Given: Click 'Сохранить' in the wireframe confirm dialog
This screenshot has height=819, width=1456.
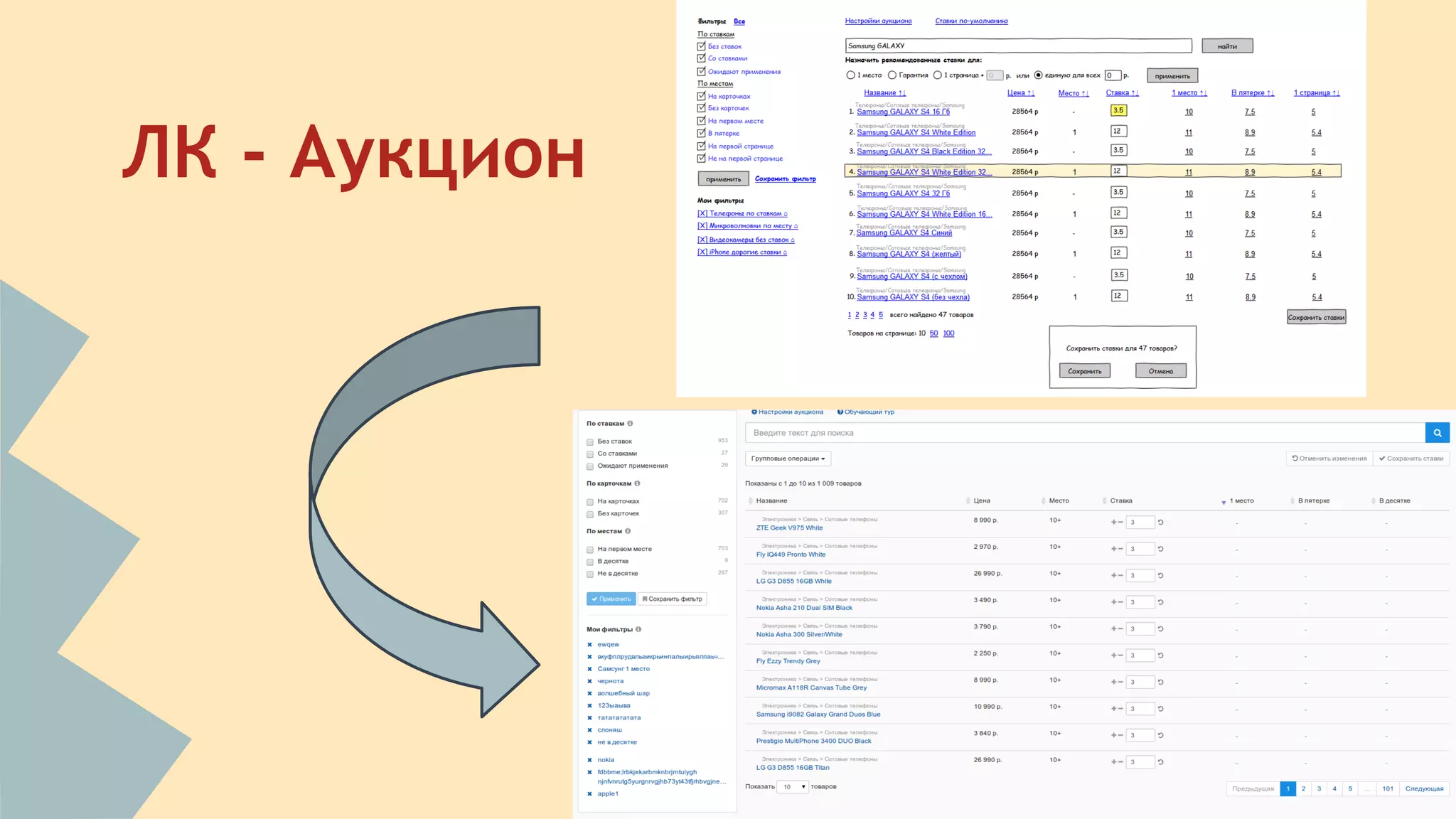Looking at the screenshot, I should pyautogui.click(x=1084, y=371).
